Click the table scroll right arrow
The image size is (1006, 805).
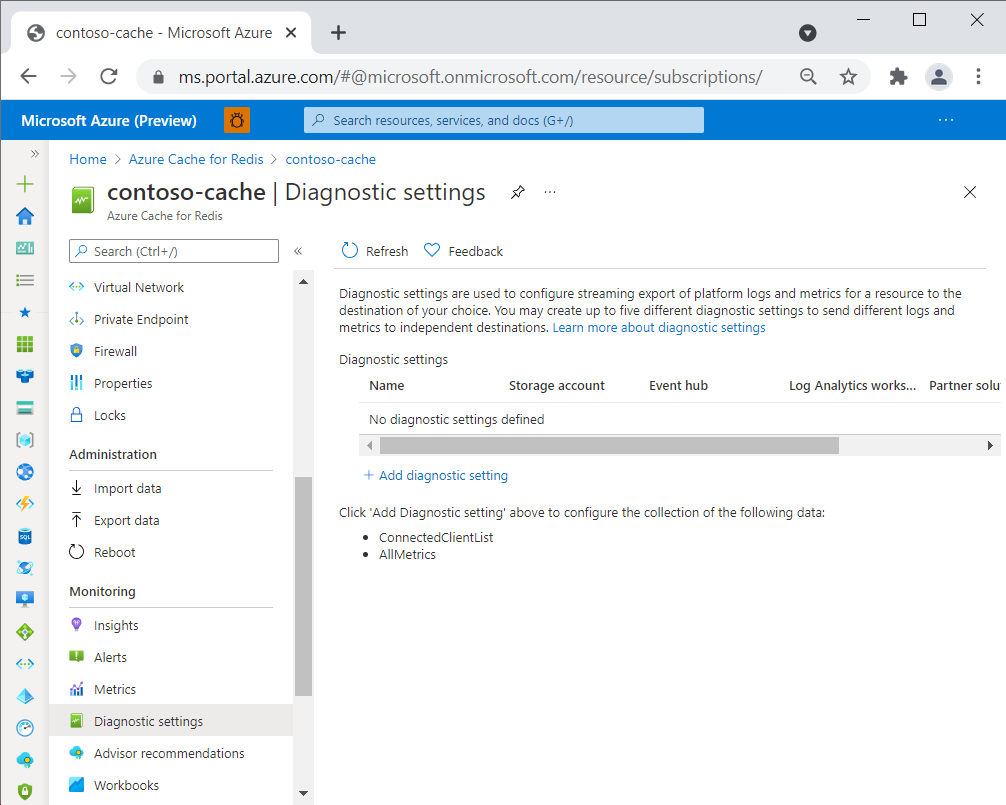(x=990, y=445)
